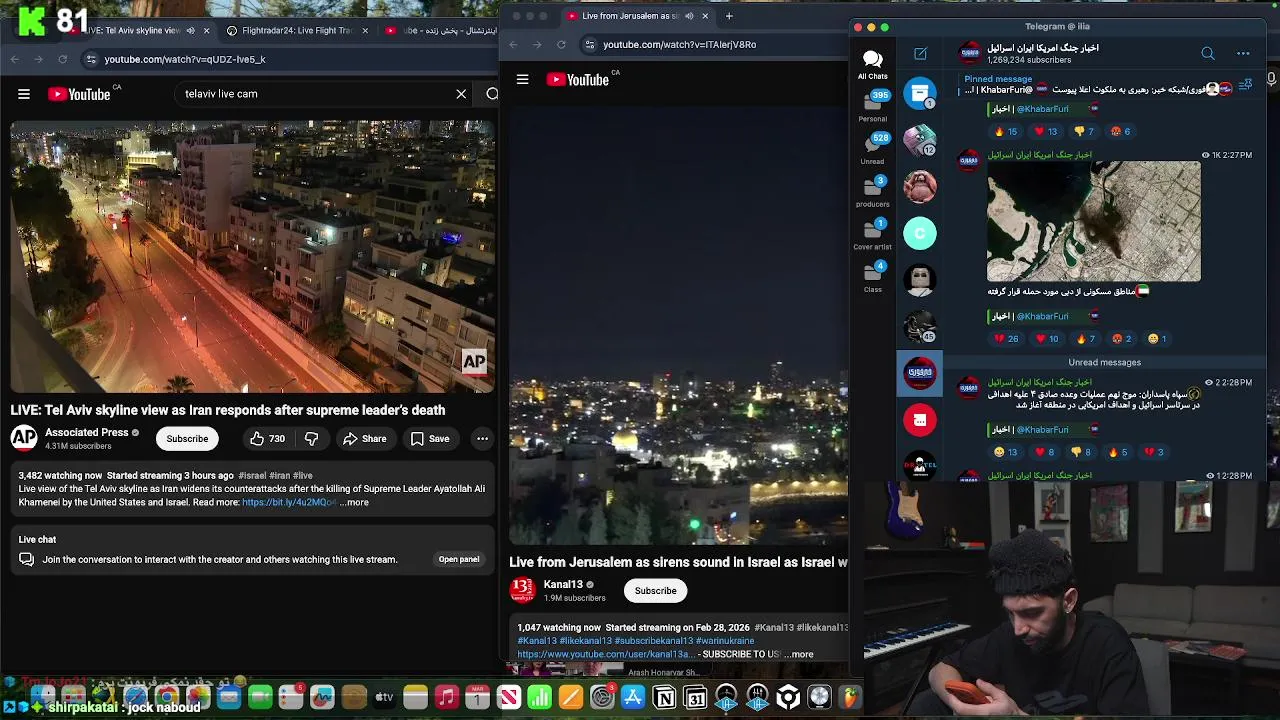Open the pinned messages list icon
Viewport: 1280px width, 720px height.
point(1245,85)
